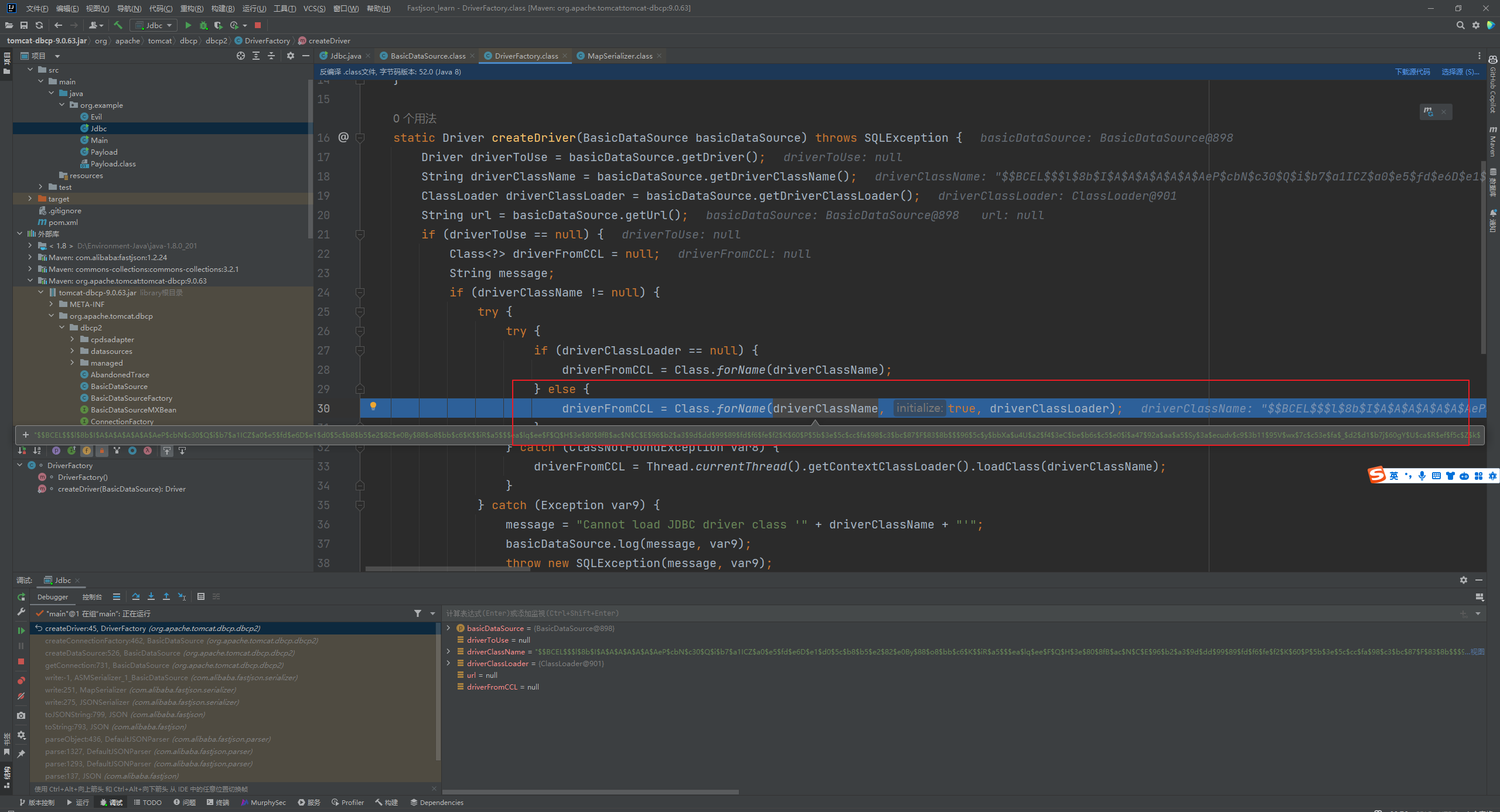Click the editor horizontal scrollbar
Image resolution: width=1500 pixels, height=812 pixels.
pyautogui.click(x=448, y=568)
